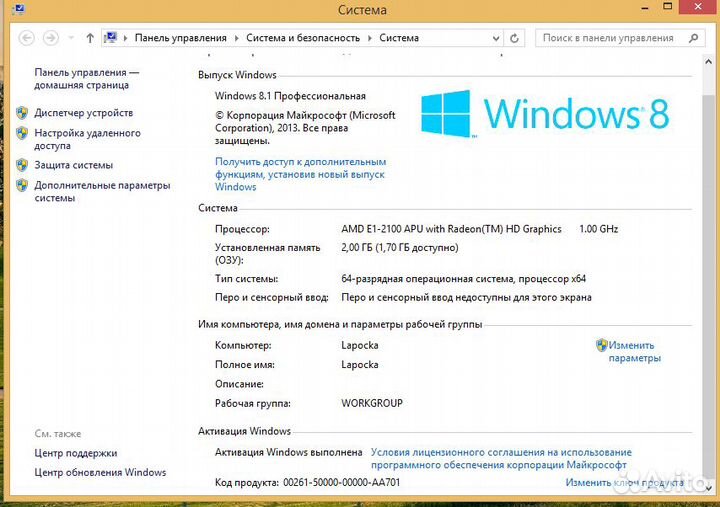This screenshot has width=720, height=507.
Task: Click the memory value '2,00 ГБ (1,70 ГБ доступно)'
Action: pyautogui.click(x=399, y=248)
